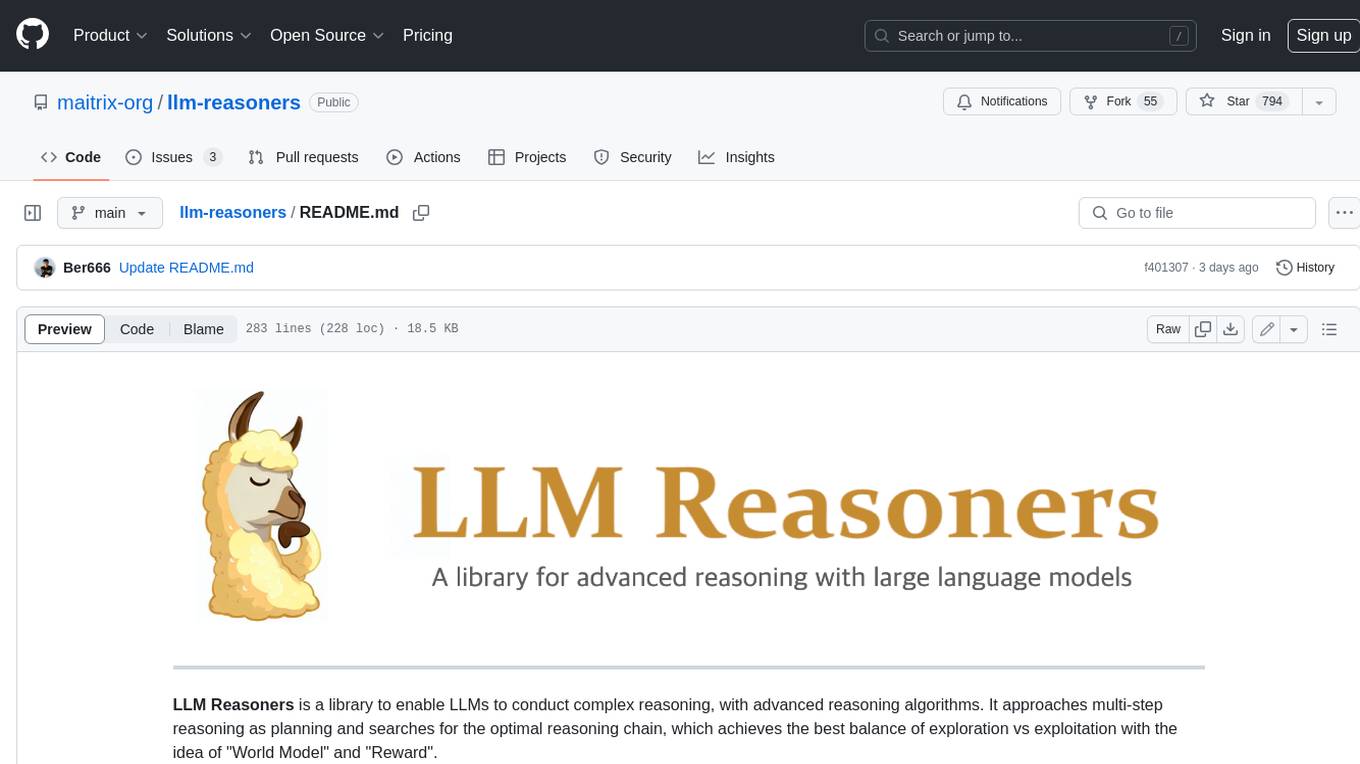The width and height of the screenshot is (1360, 764).
Task: Open more edit options dropdown
Action: click(1294, 329)
